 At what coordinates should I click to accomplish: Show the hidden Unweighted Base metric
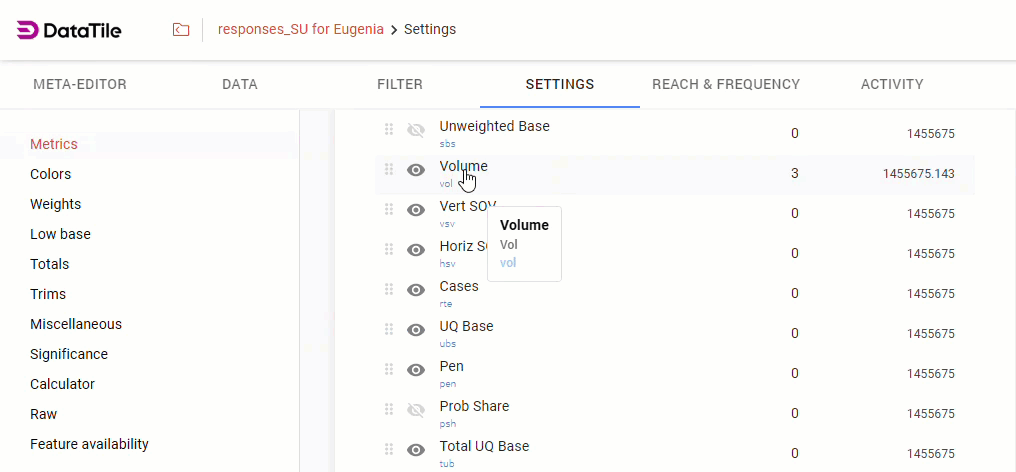pyautogui.click(x=416, y=130)
